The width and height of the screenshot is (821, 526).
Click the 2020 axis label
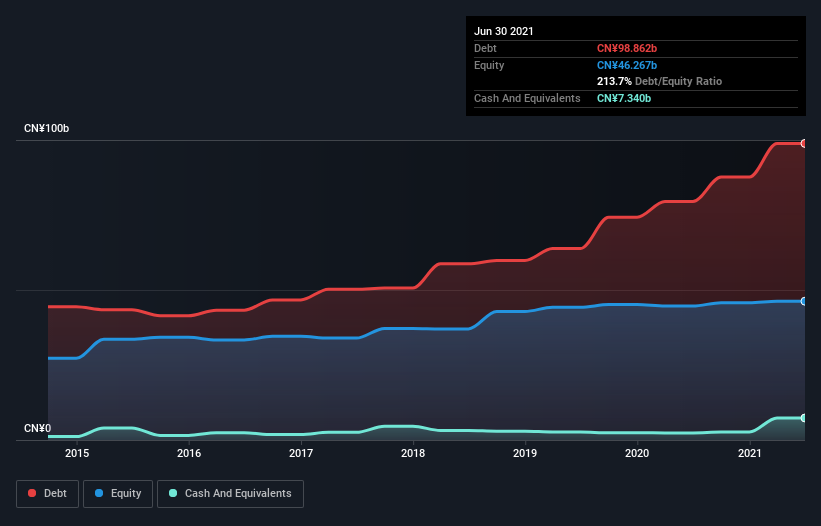tap(637, 453)
